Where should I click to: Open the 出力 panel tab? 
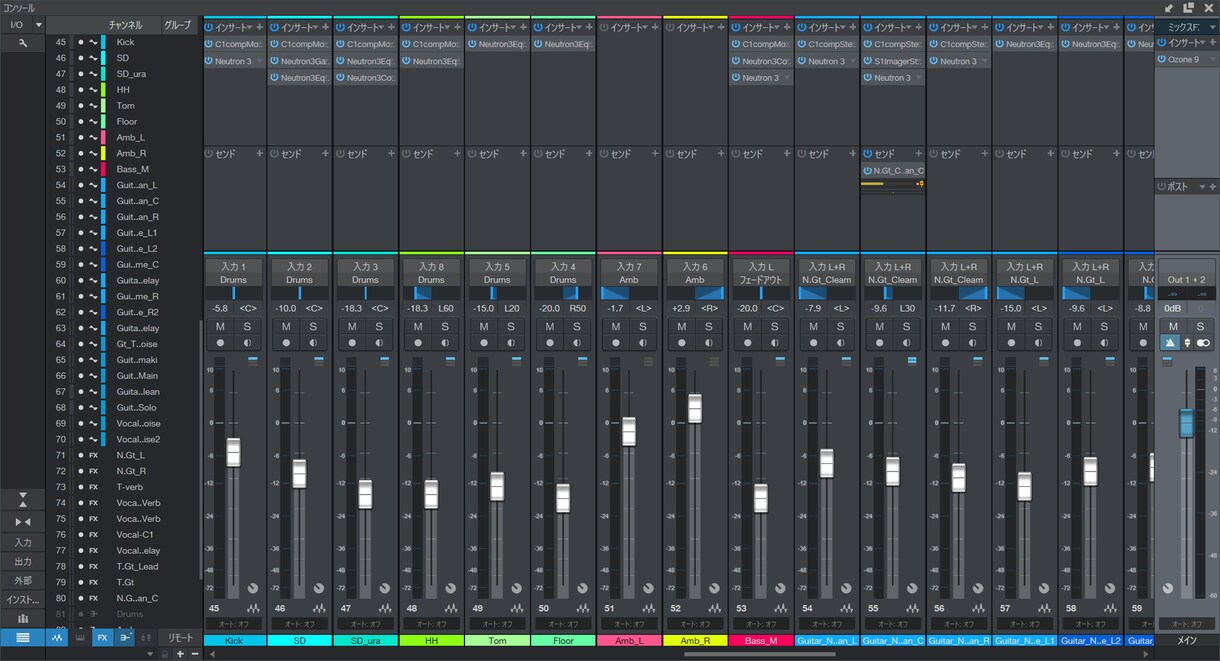(23, 561)
